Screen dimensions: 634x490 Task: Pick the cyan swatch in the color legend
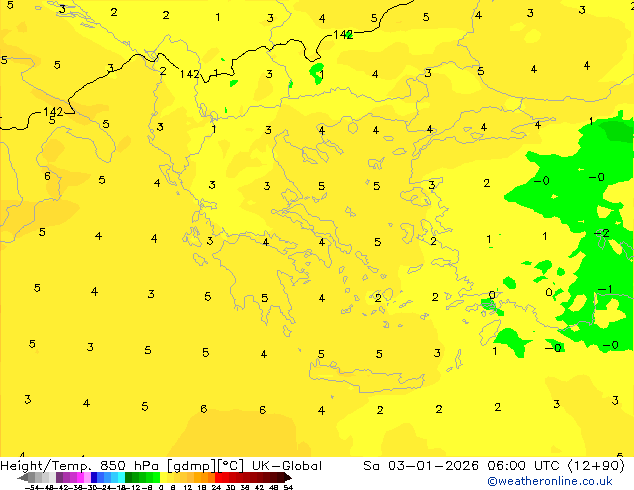coord(121,478)
